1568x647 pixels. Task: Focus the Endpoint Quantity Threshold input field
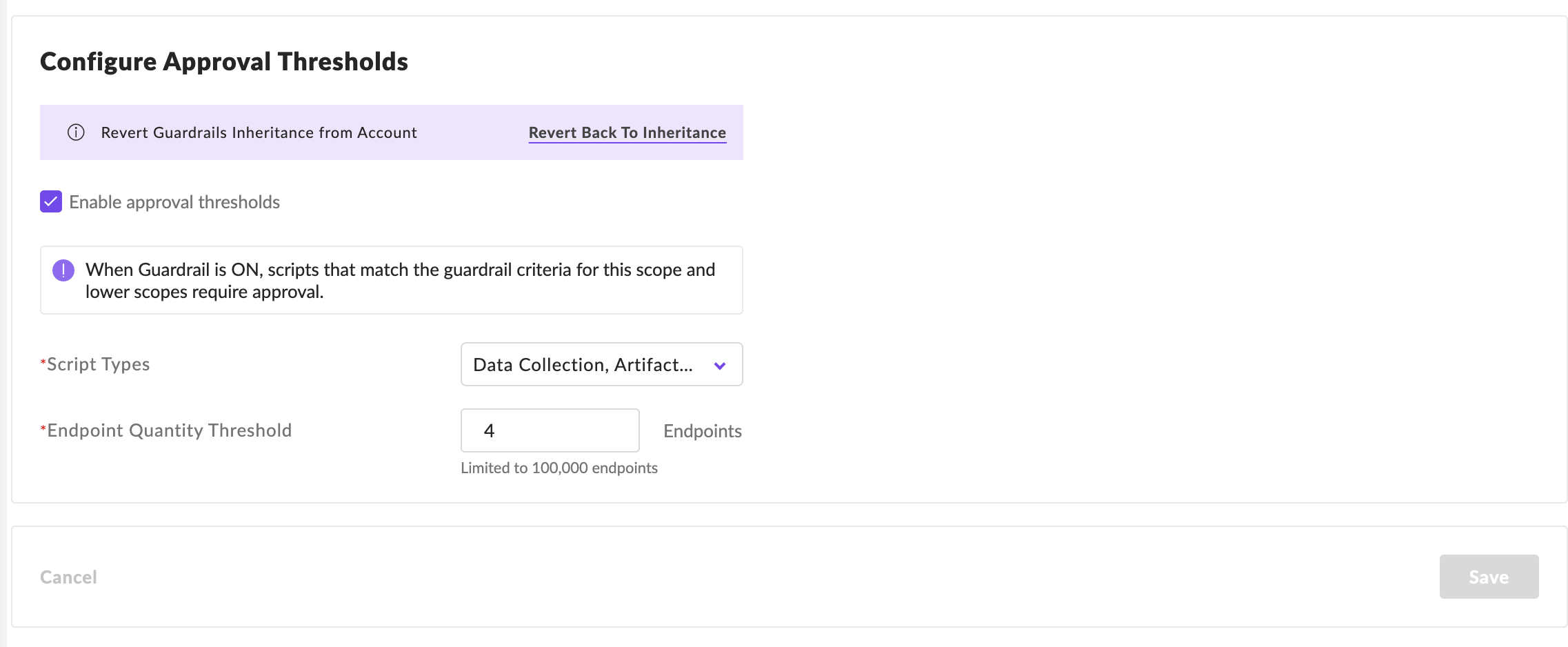(550, 430)
